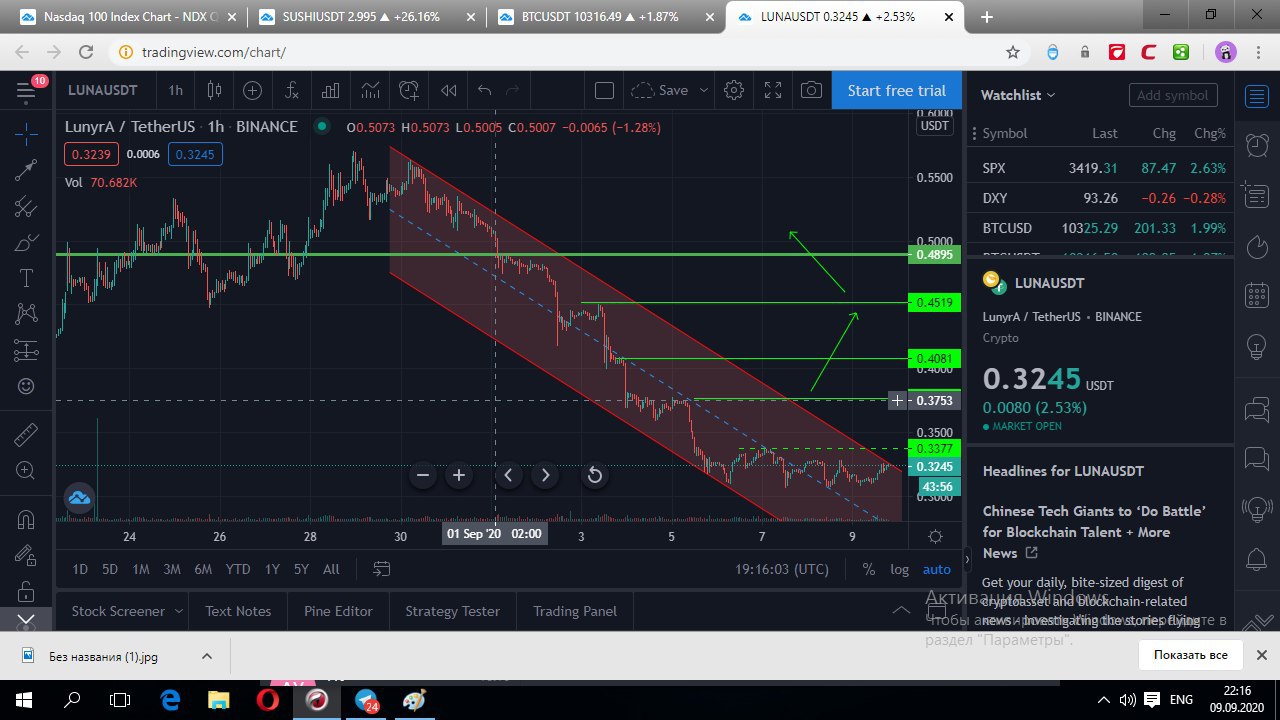This screenshot has height=720, width=1280.
Task: Open the emoji icons tool
Action: point(26,386)
